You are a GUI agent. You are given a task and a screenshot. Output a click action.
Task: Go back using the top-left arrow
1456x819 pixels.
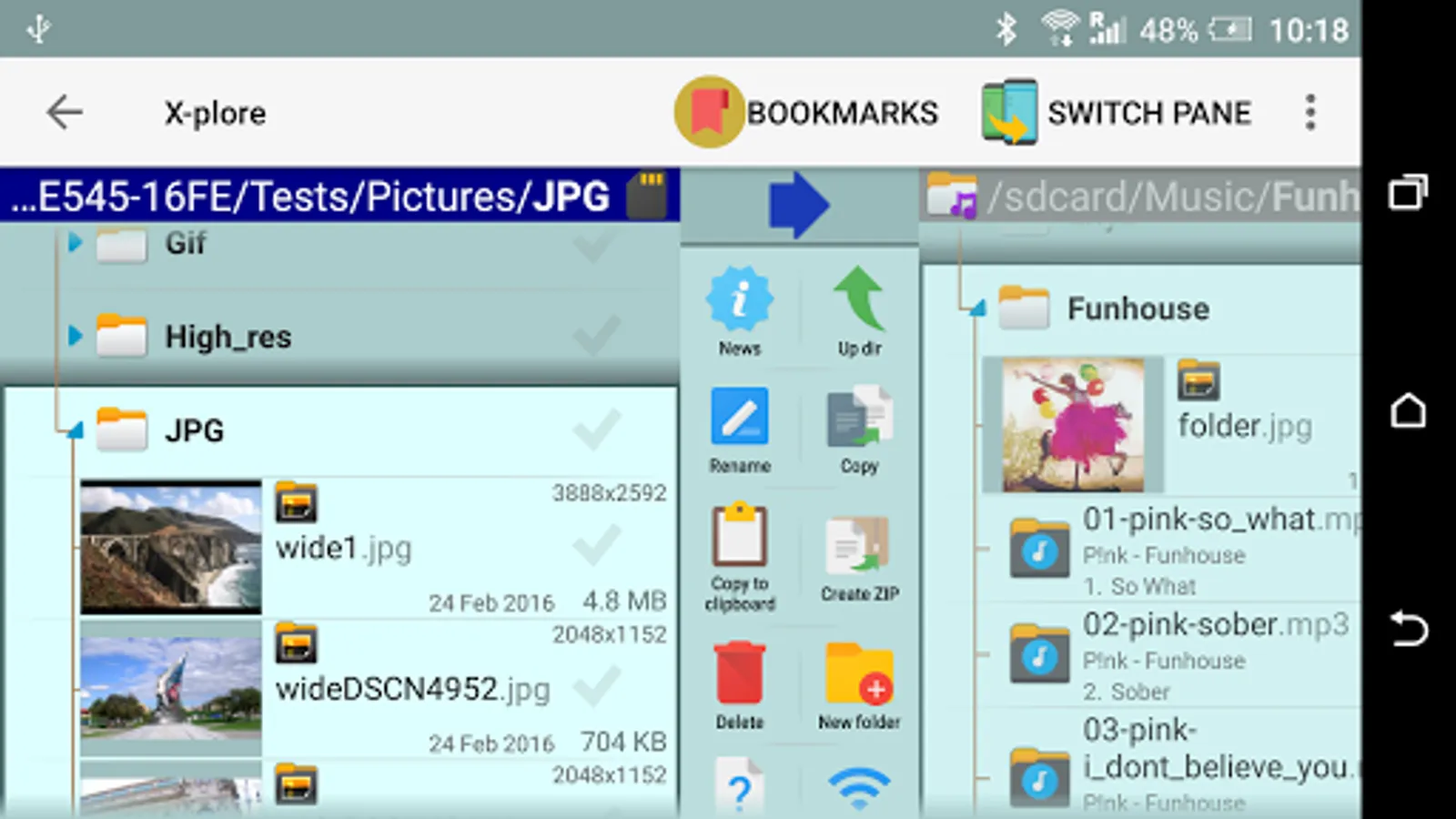click(65, 113)
